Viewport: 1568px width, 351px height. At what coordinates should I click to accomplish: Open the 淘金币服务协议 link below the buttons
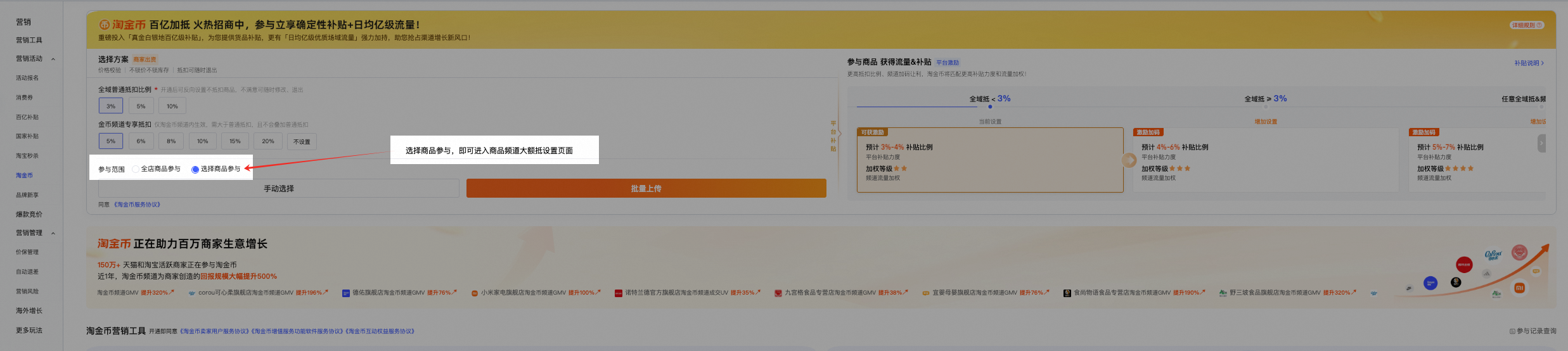point(137,205)
